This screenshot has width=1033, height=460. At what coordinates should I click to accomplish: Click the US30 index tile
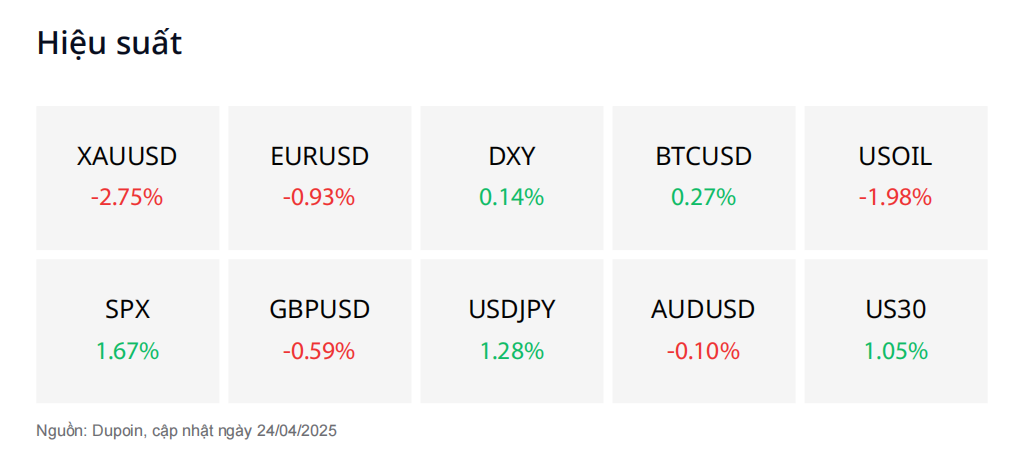pyautogui.click(x=896, y=331)
